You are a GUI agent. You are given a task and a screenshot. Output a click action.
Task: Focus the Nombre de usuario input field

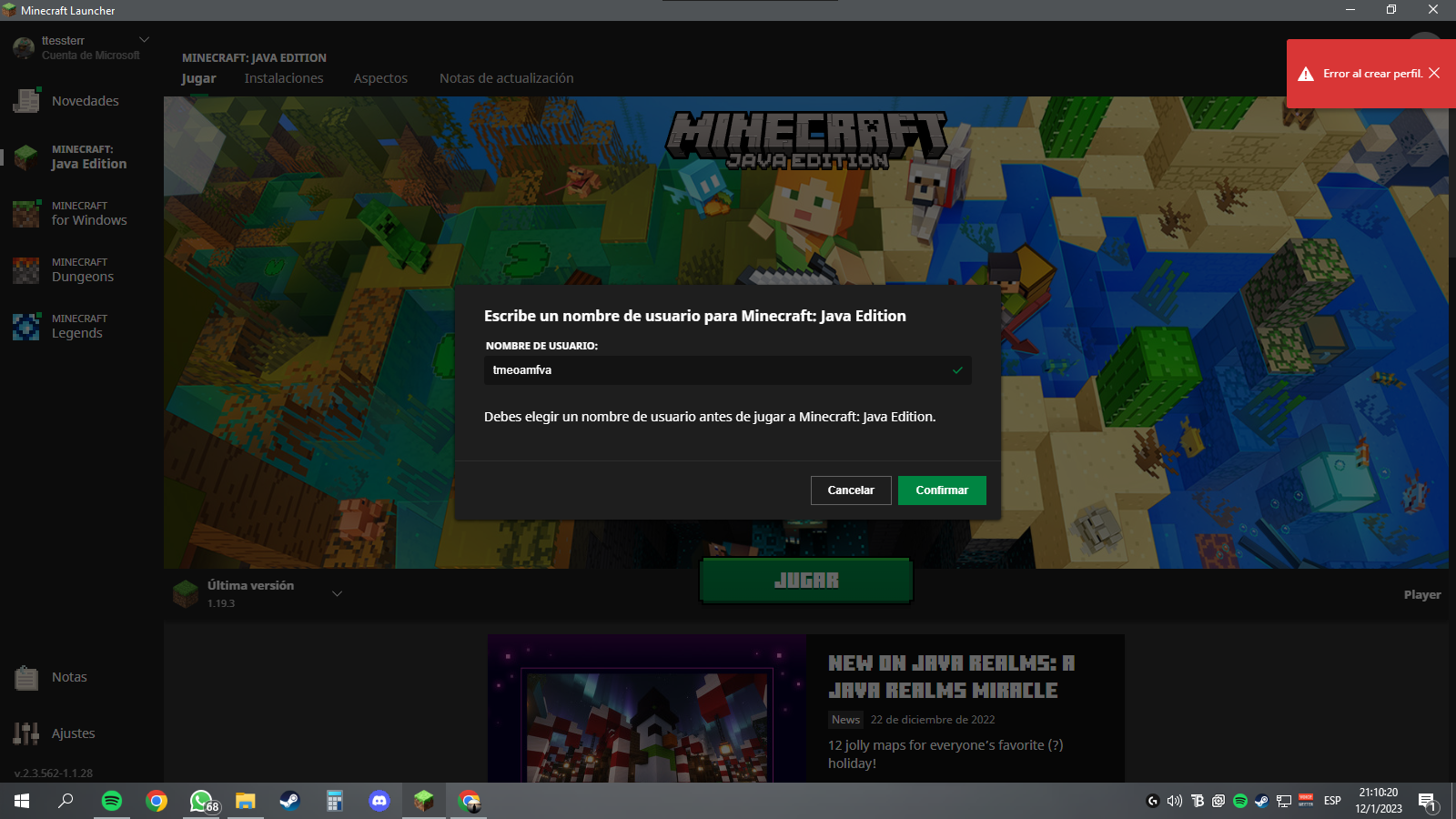coord(728,370)
